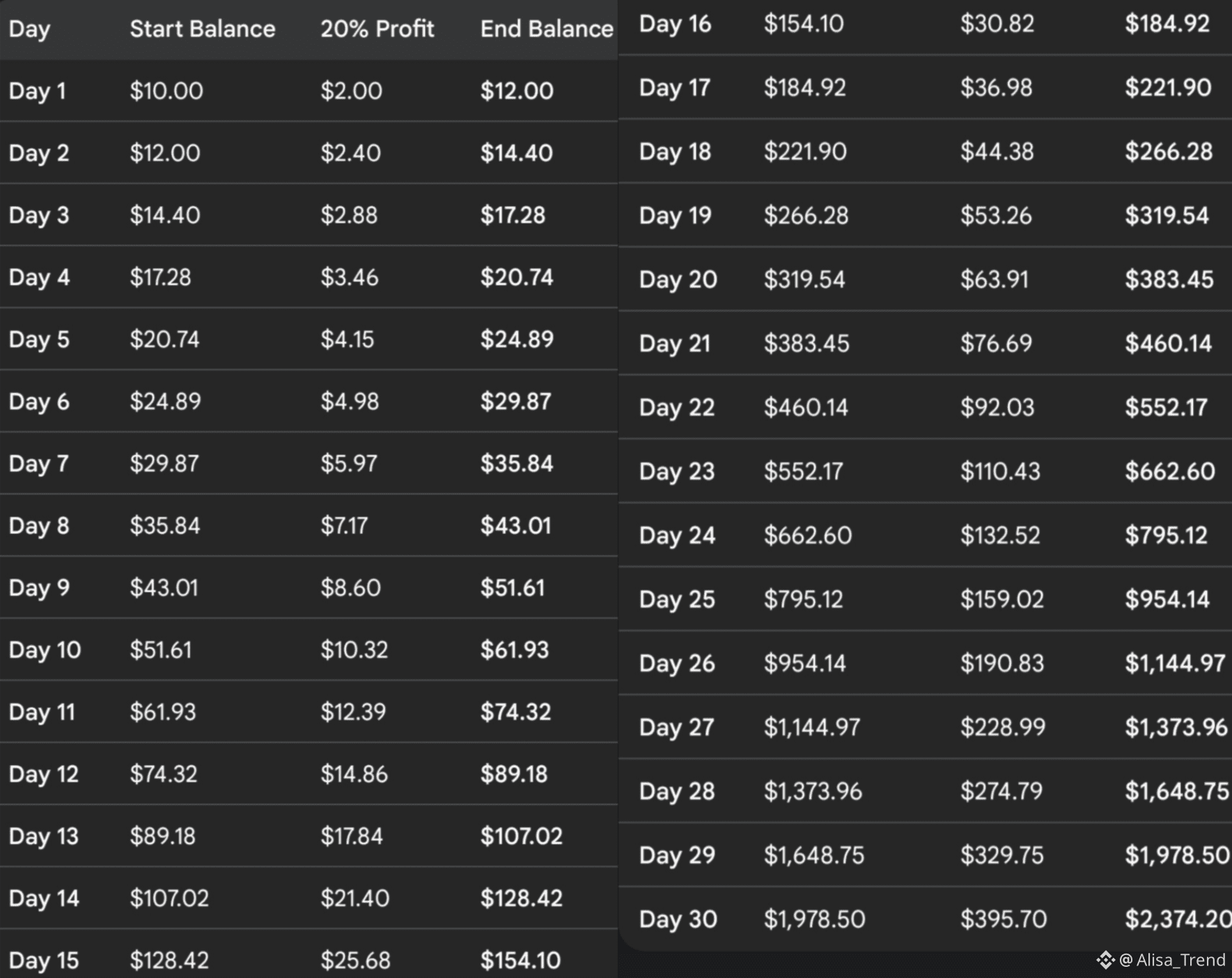
Task: Click the Day 15 row label
Action: coord(43,961)
